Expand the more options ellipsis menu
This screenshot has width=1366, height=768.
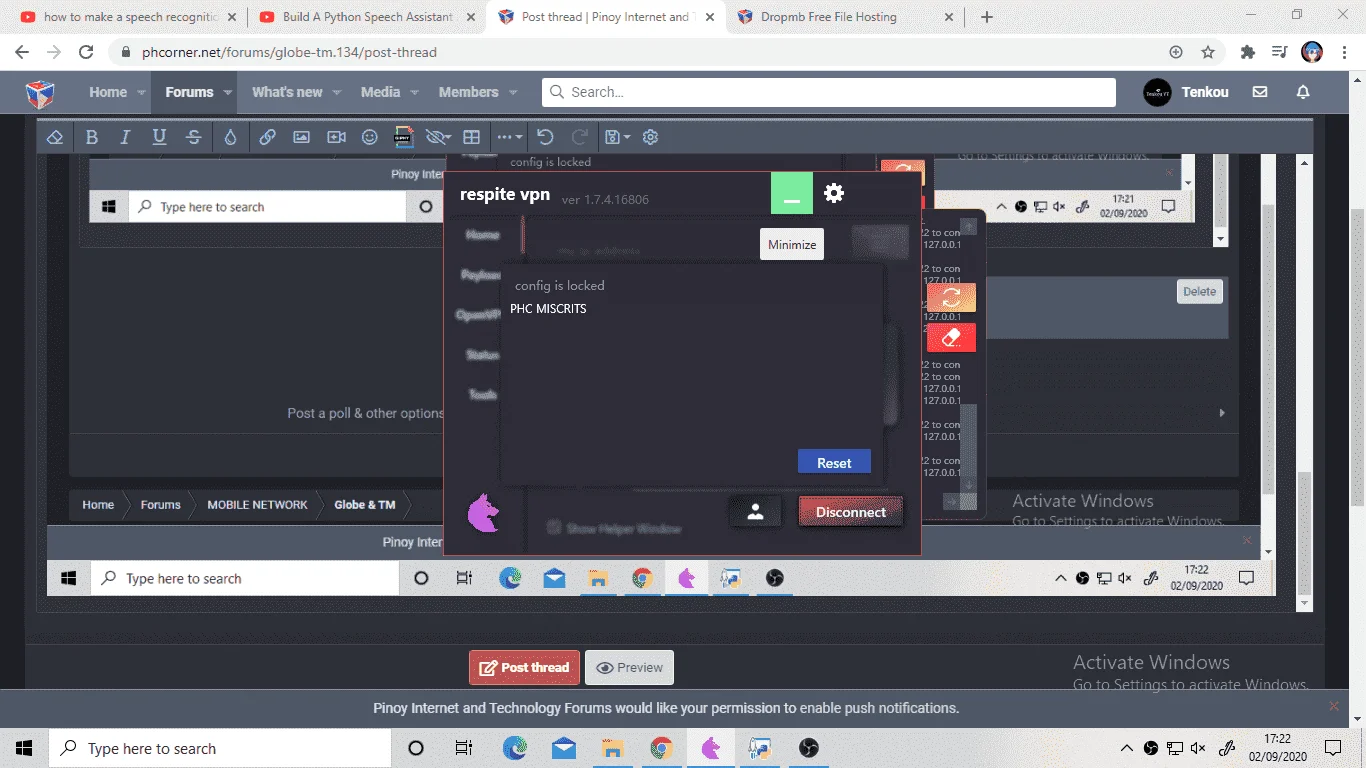point(509,137)
